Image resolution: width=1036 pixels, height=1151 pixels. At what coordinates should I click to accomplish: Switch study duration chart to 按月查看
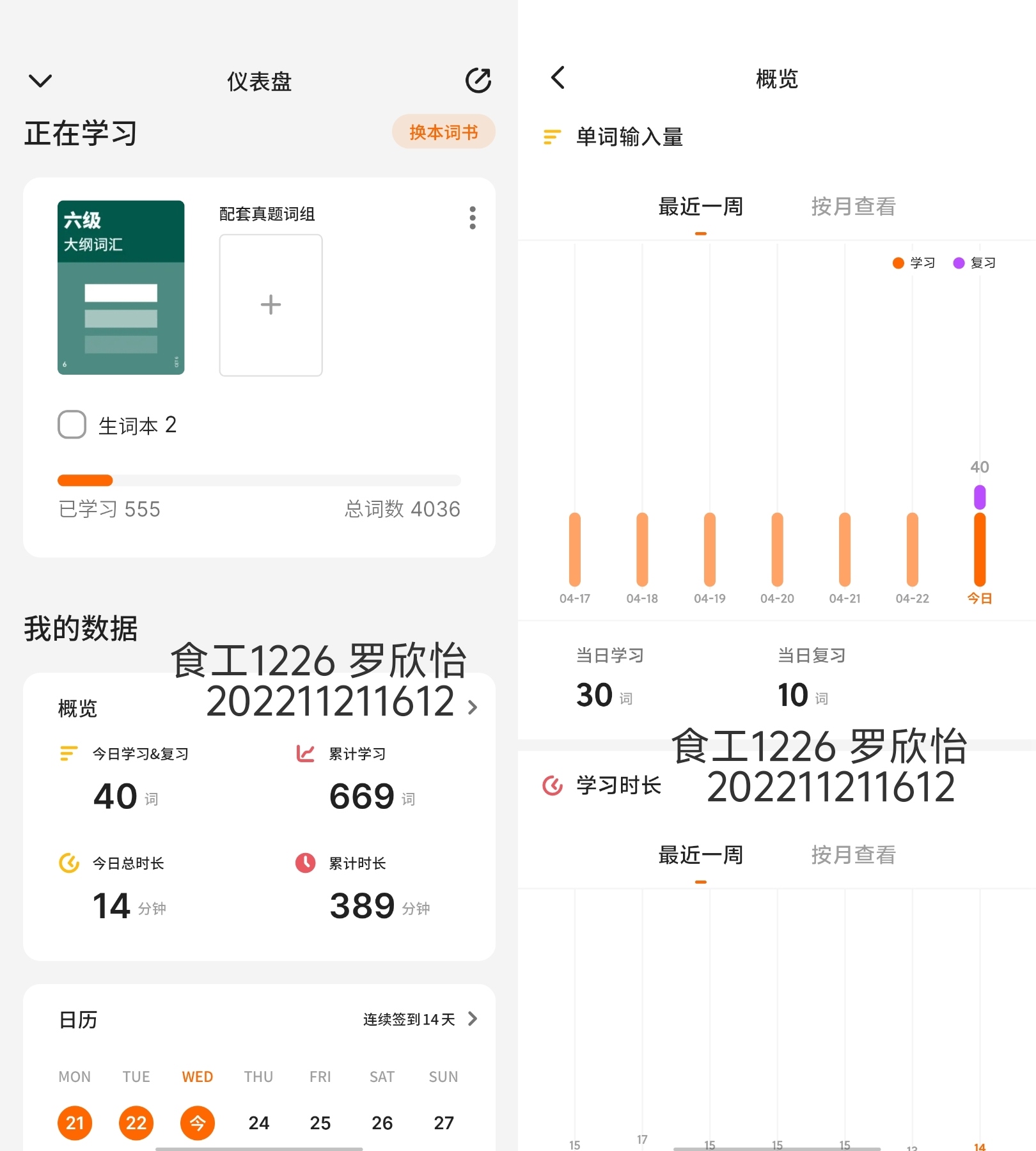[853, 855]
